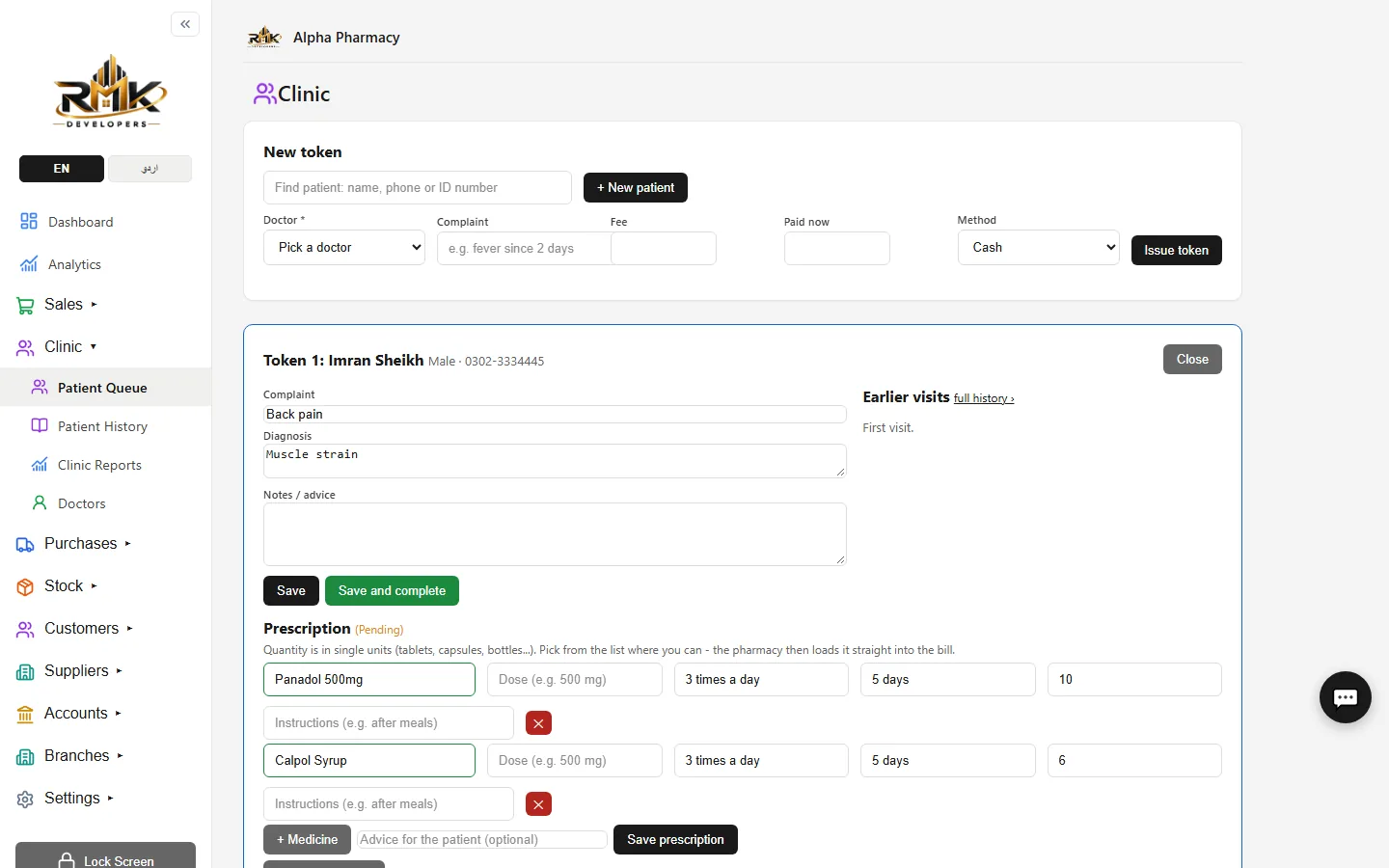Click Save prescription button

pyautogui.click(x=675, y=840)
